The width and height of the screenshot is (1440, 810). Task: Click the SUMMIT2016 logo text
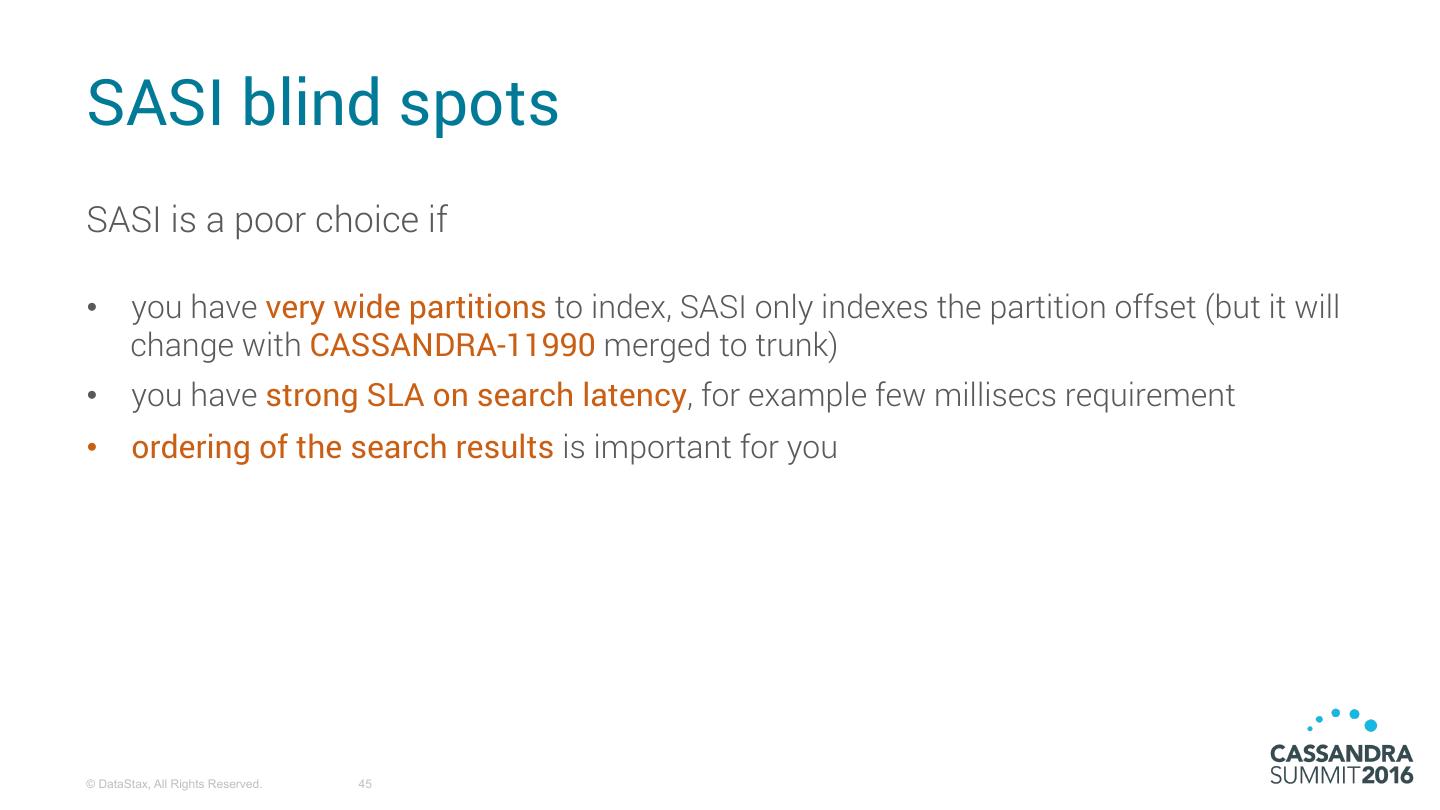click(x=1340, y=776)
